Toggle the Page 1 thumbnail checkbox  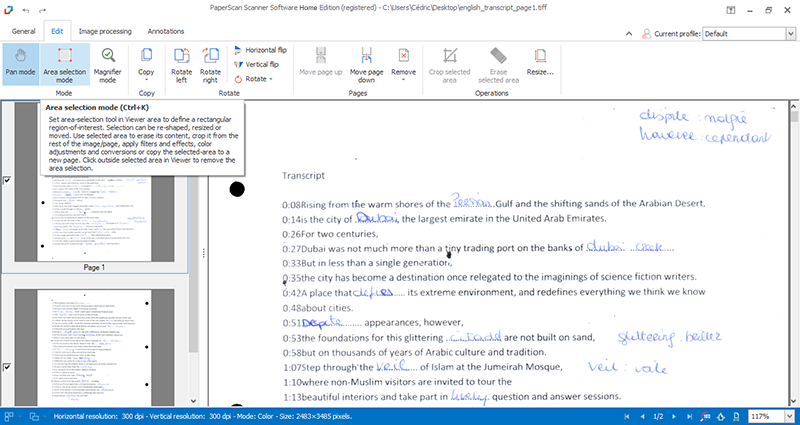[x=7, y=180]
